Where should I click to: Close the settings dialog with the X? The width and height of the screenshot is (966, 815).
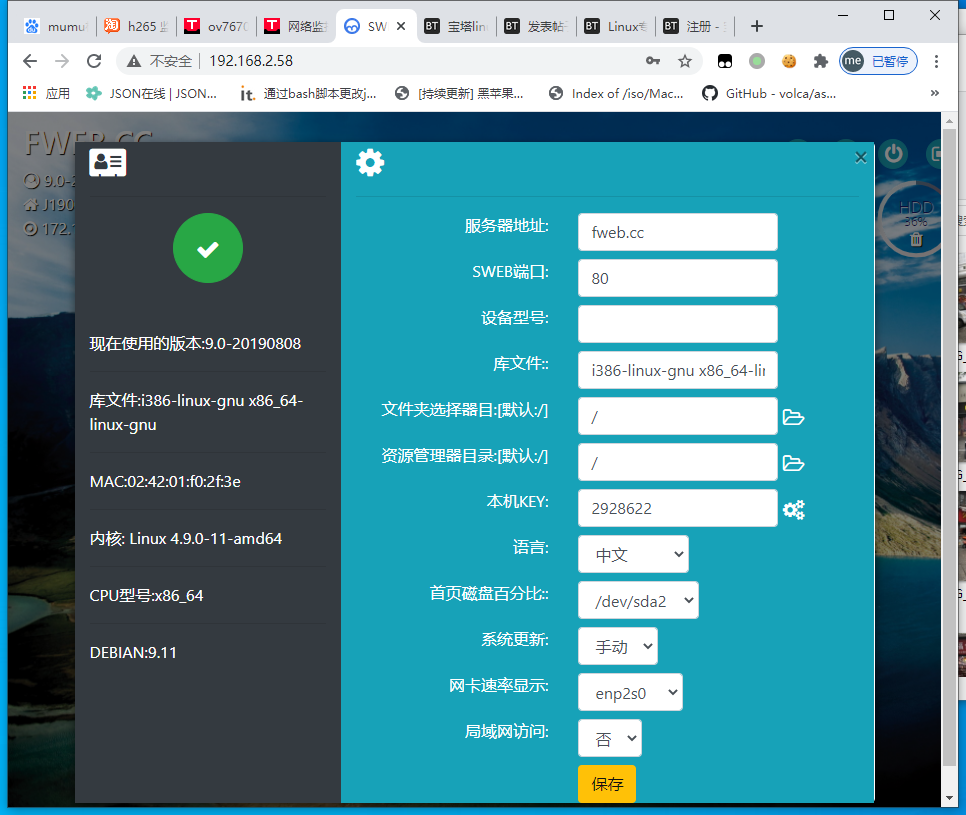click(861, 158)
